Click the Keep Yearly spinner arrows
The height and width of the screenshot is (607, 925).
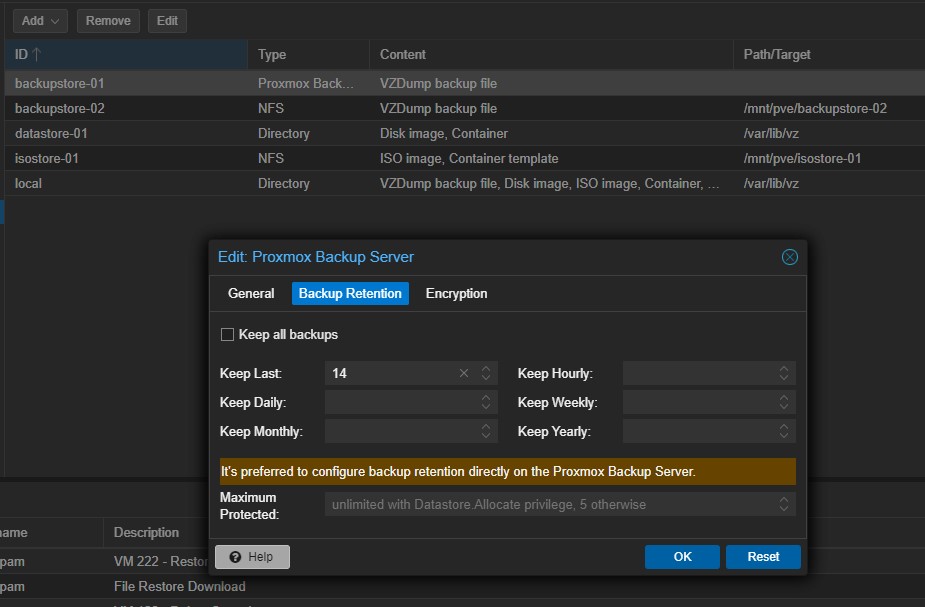point(784,431)
